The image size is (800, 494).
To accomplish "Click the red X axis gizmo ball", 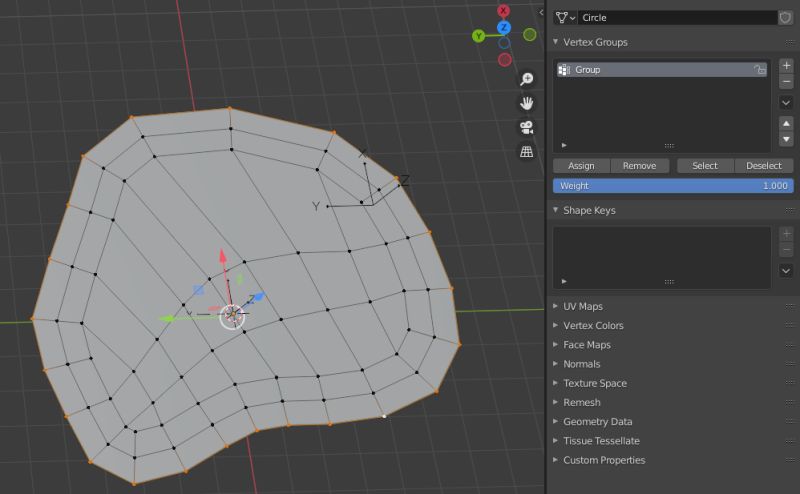I will (504, 10).
